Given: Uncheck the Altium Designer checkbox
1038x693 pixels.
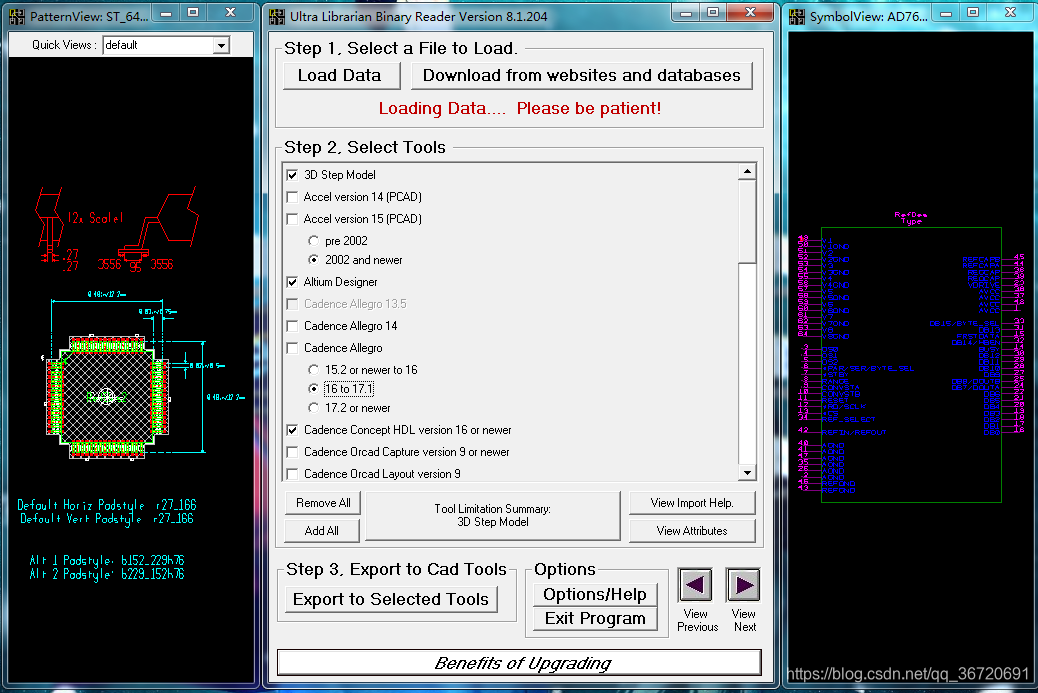Looking at the screenshot, I should pos(293,282).
